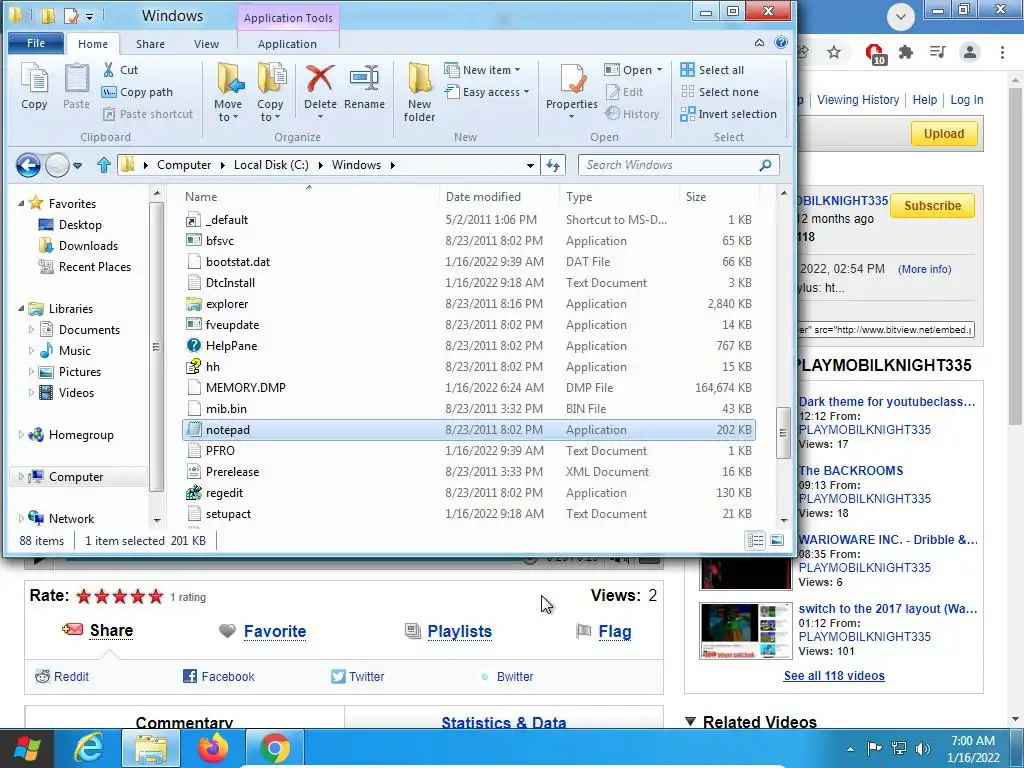
Task: Launch Internet Explorer from taskbar
Action: pyautogui.click(x=88, y=748)
